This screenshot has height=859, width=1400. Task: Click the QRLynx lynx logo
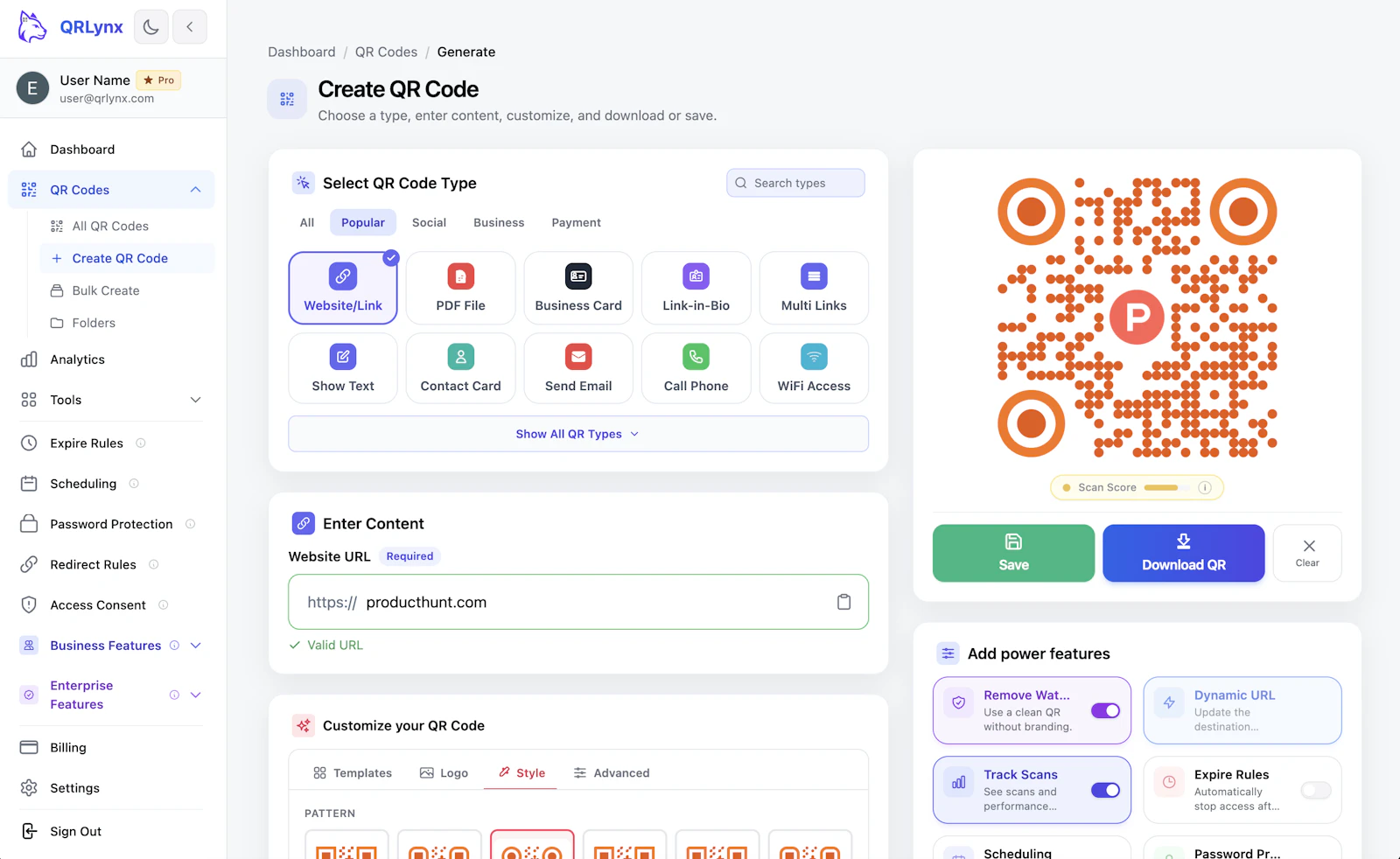click(x=32, y=27)
